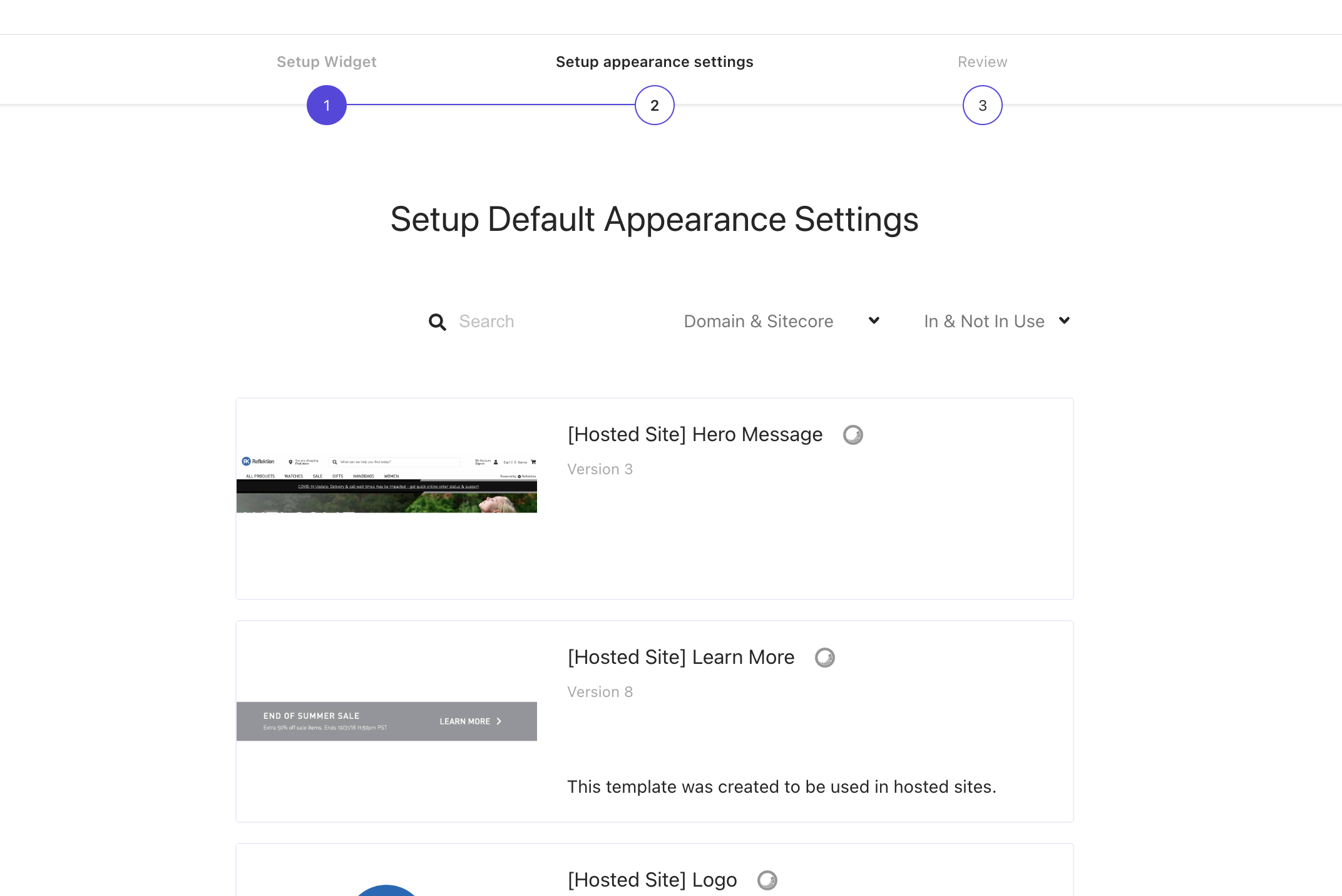The width and height of the screenshot is (1342, 896).
Task: Click step 1 Setup Widget circle
Action: point(326,105)
